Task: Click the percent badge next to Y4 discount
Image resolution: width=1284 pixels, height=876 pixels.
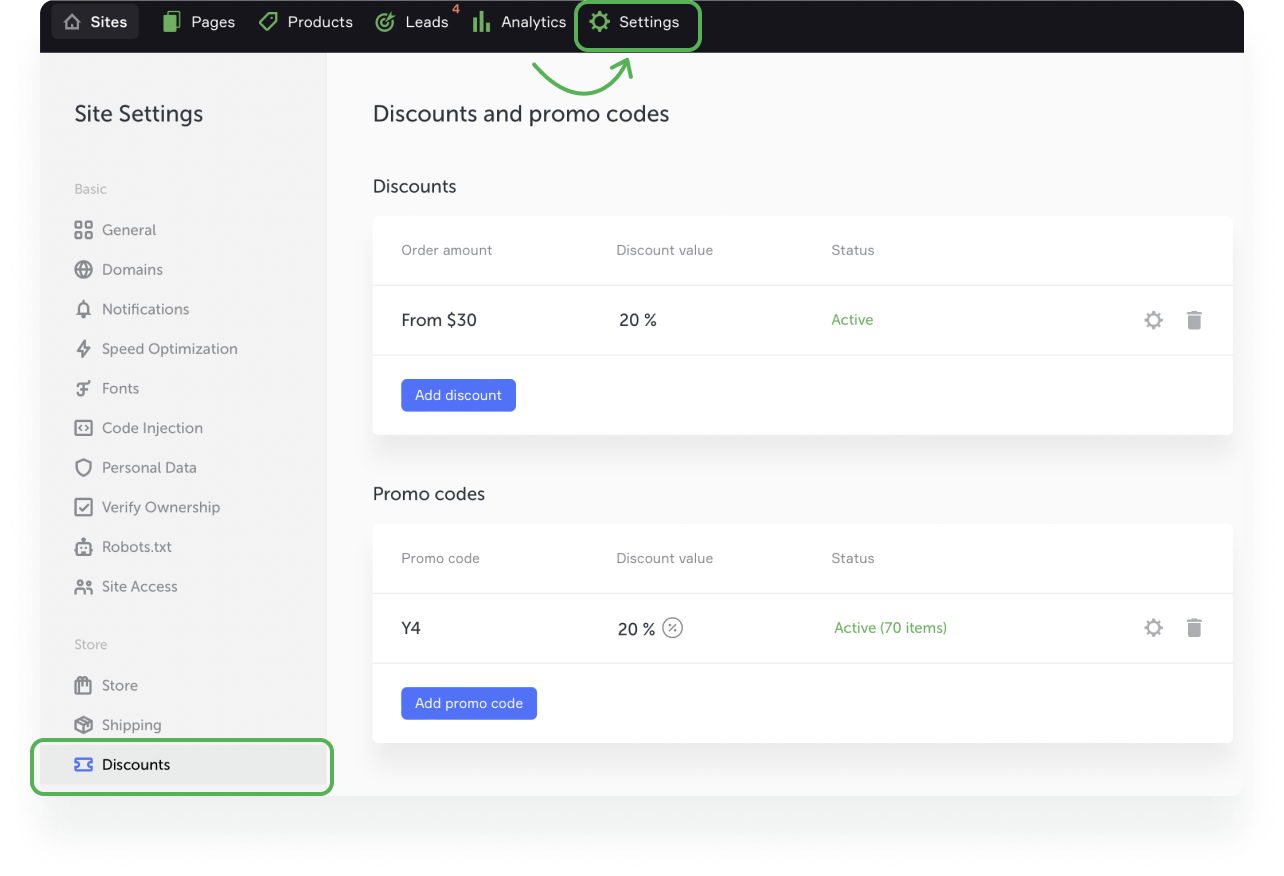Action: click(673, 628)
